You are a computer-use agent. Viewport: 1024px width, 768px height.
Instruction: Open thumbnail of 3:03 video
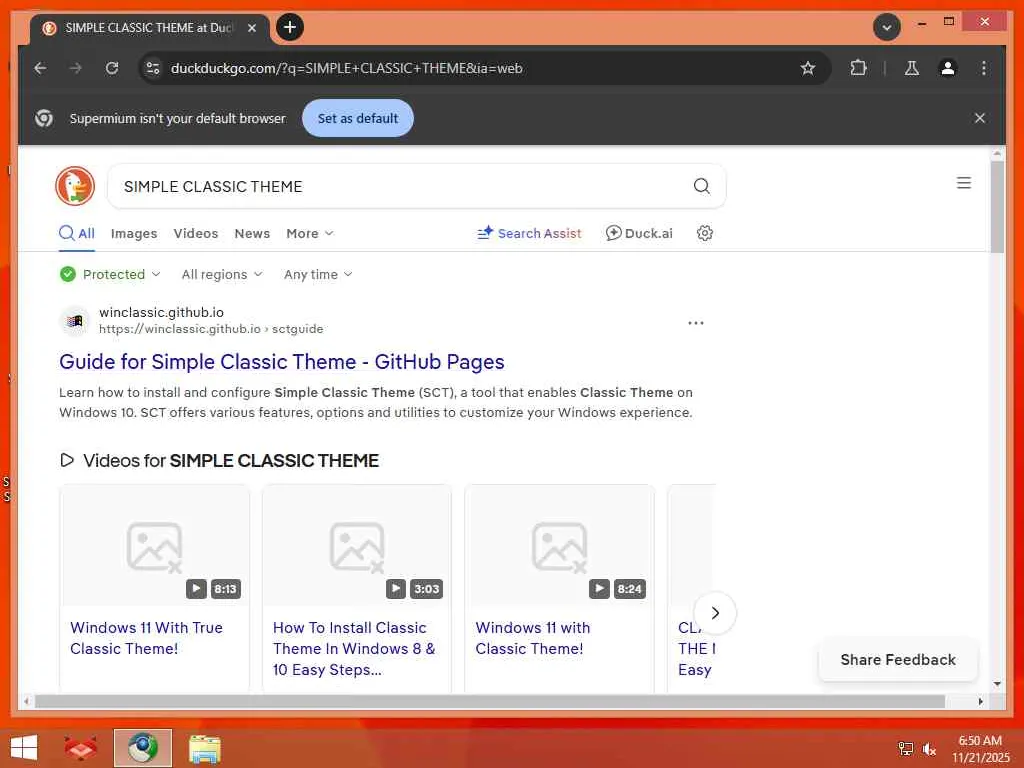point(357,546)
